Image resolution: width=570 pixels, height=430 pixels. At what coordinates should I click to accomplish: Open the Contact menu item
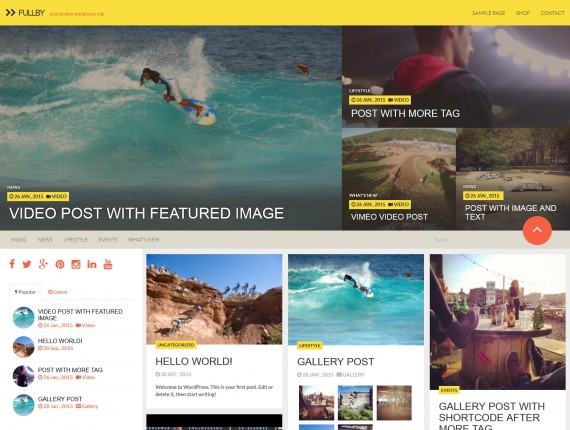coord(552,13)
